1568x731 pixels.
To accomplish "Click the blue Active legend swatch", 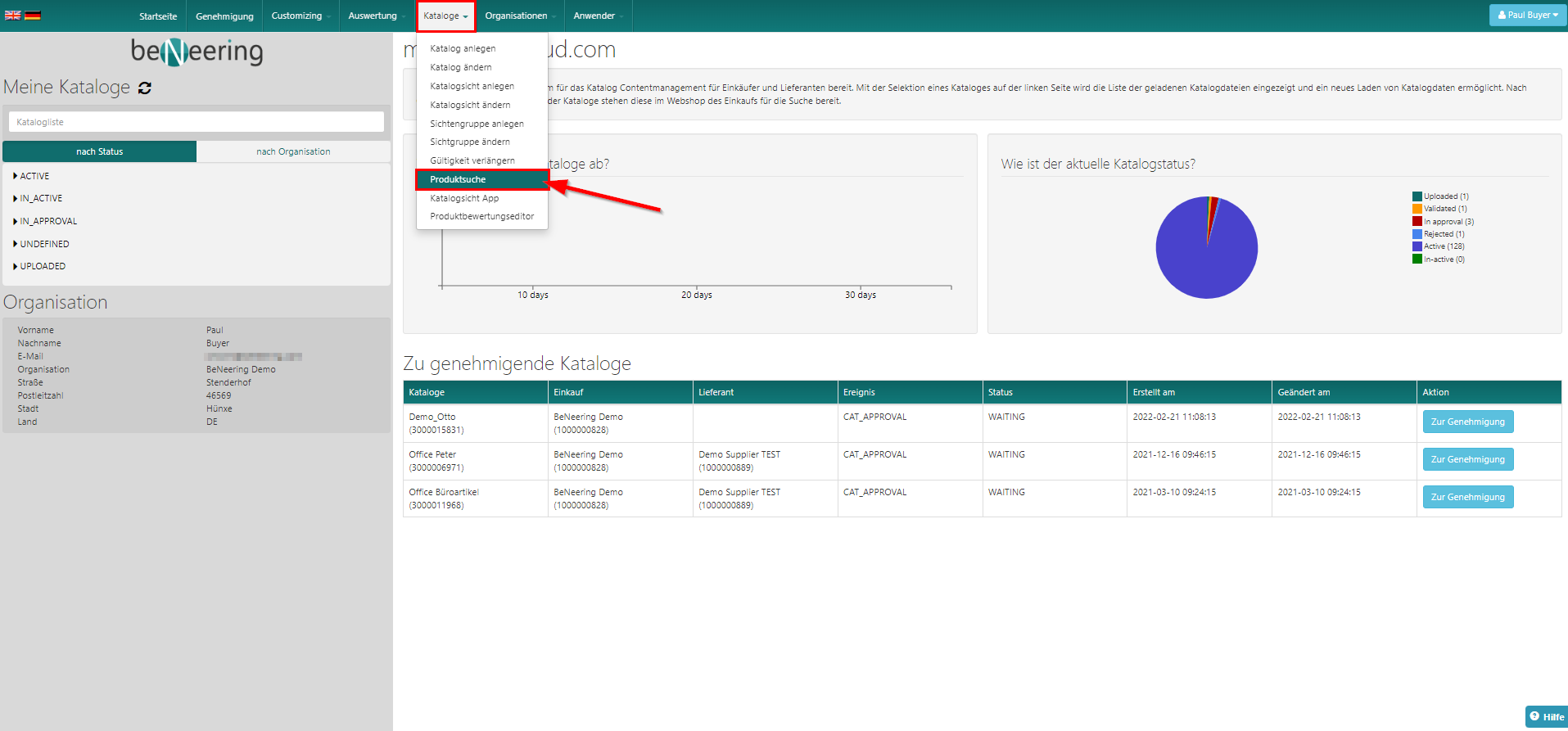I will pos(1417,246).
